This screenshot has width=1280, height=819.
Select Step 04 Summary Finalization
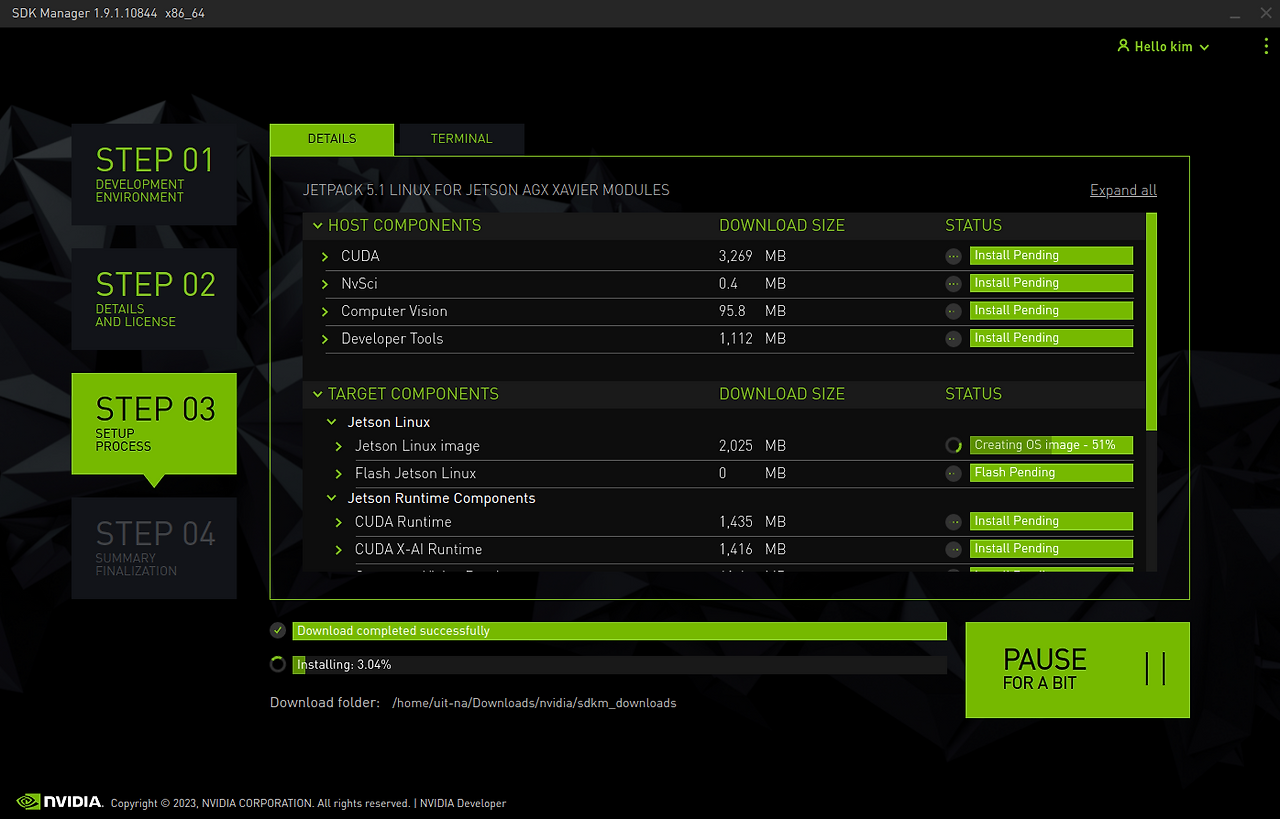[x=154, y=548]
